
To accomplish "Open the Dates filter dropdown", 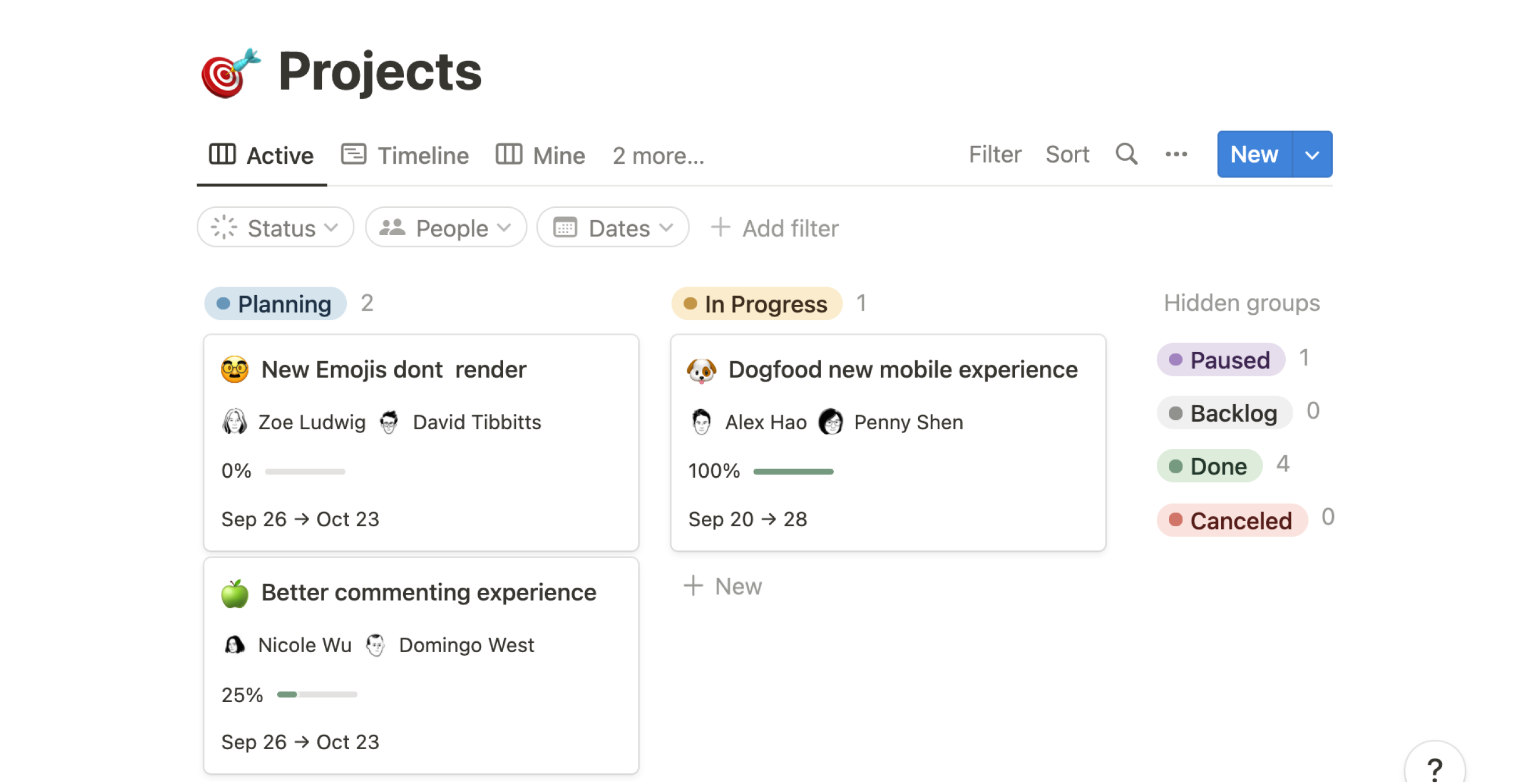I will click(x=613, y=228).
